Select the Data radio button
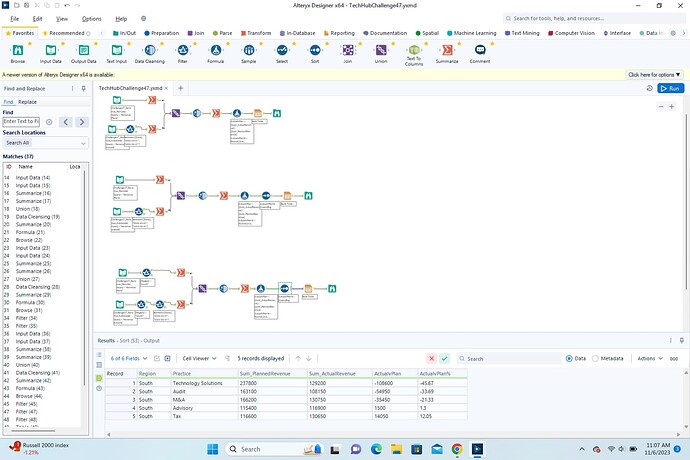 569,358
